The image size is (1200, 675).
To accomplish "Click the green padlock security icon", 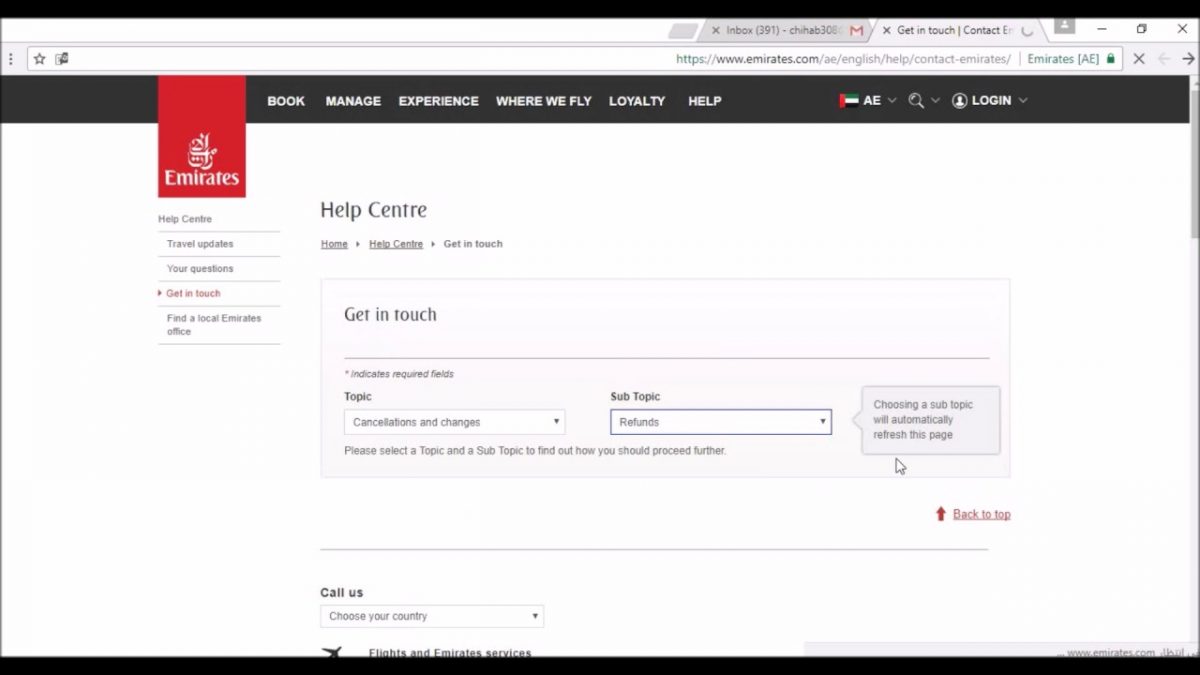I will click(1110, 59).
